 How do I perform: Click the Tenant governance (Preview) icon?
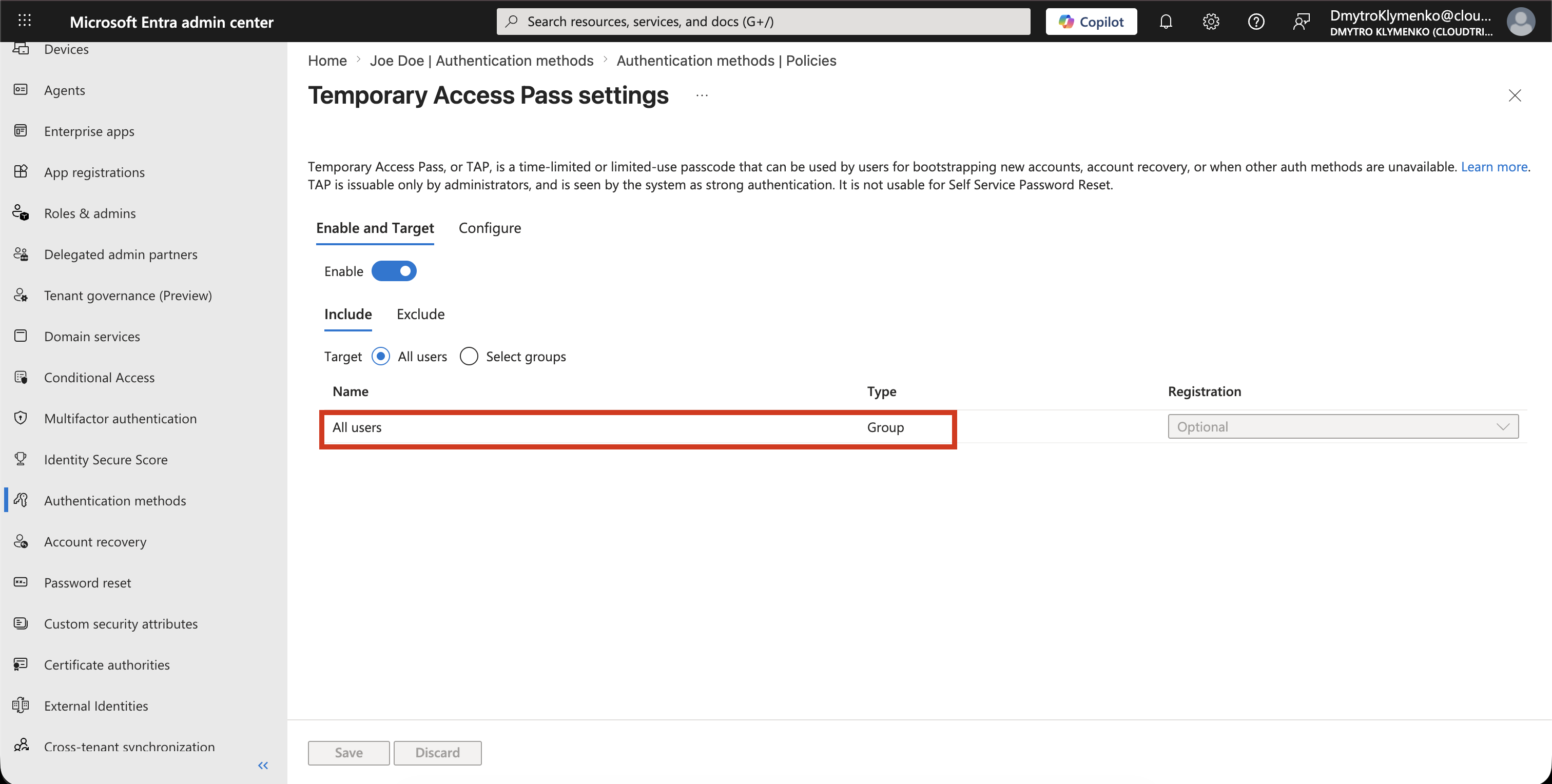click(21, 295)
